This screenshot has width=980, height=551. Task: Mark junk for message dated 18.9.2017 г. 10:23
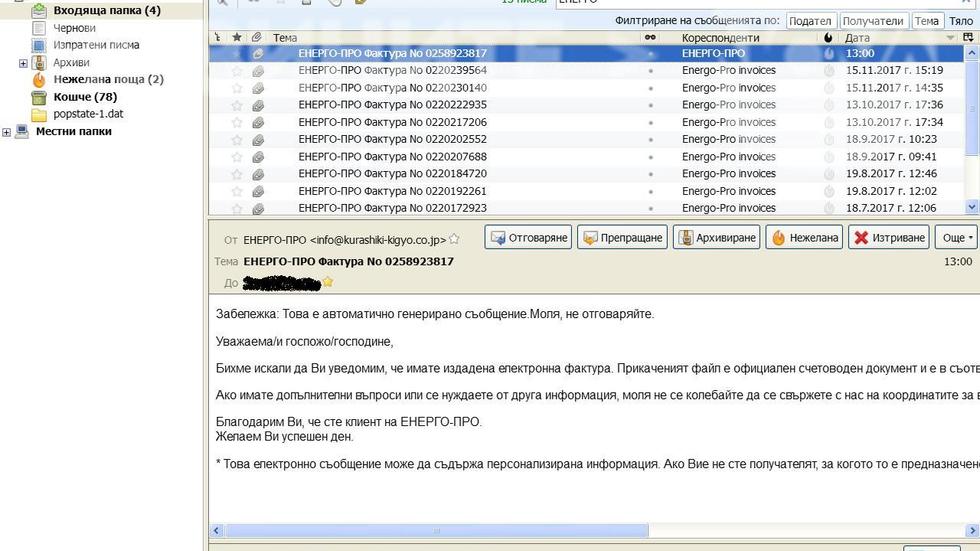(x=829, y=139)
